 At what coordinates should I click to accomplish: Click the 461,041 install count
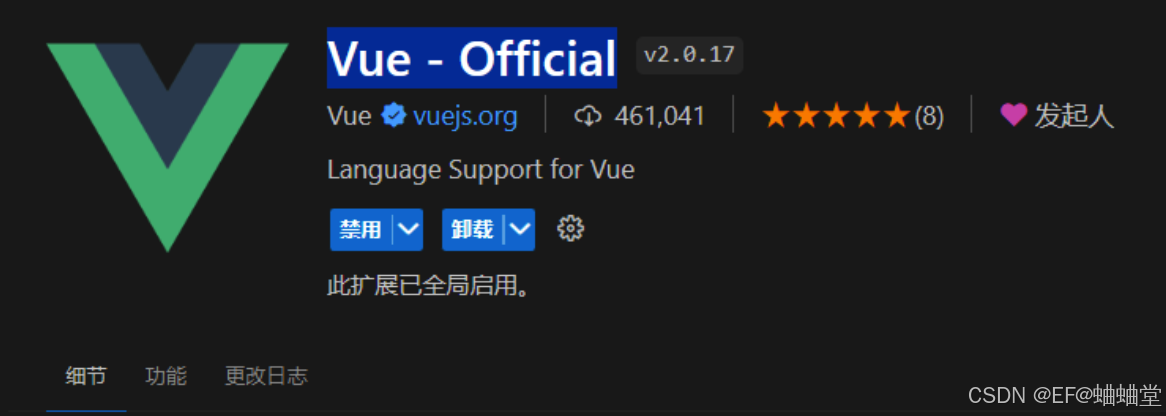coord(660,116)
